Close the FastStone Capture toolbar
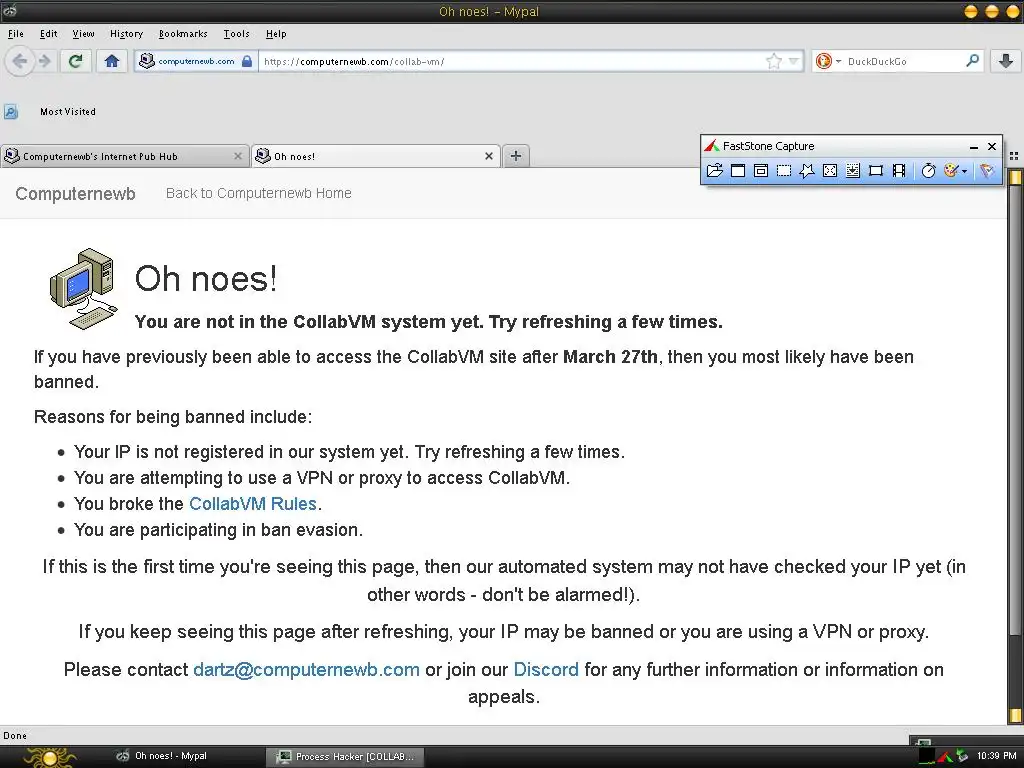 (x=991, y=146)
